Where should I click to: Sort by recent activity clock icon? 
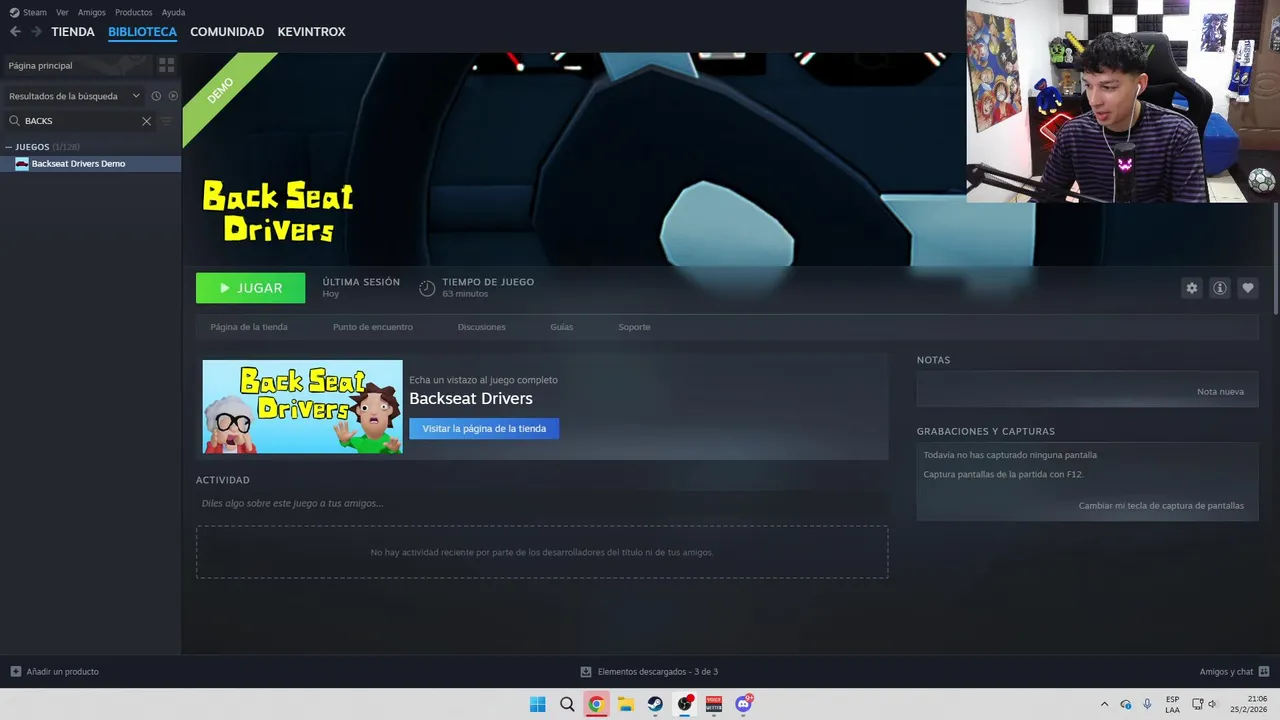point(156,96)
